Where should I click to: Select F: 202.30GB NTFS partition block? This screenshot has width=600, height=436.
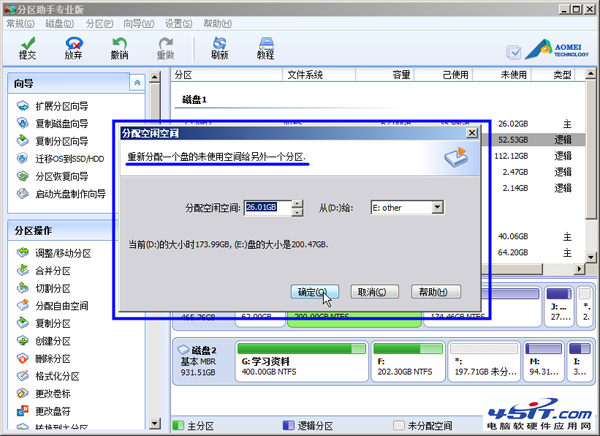(408, 361)
